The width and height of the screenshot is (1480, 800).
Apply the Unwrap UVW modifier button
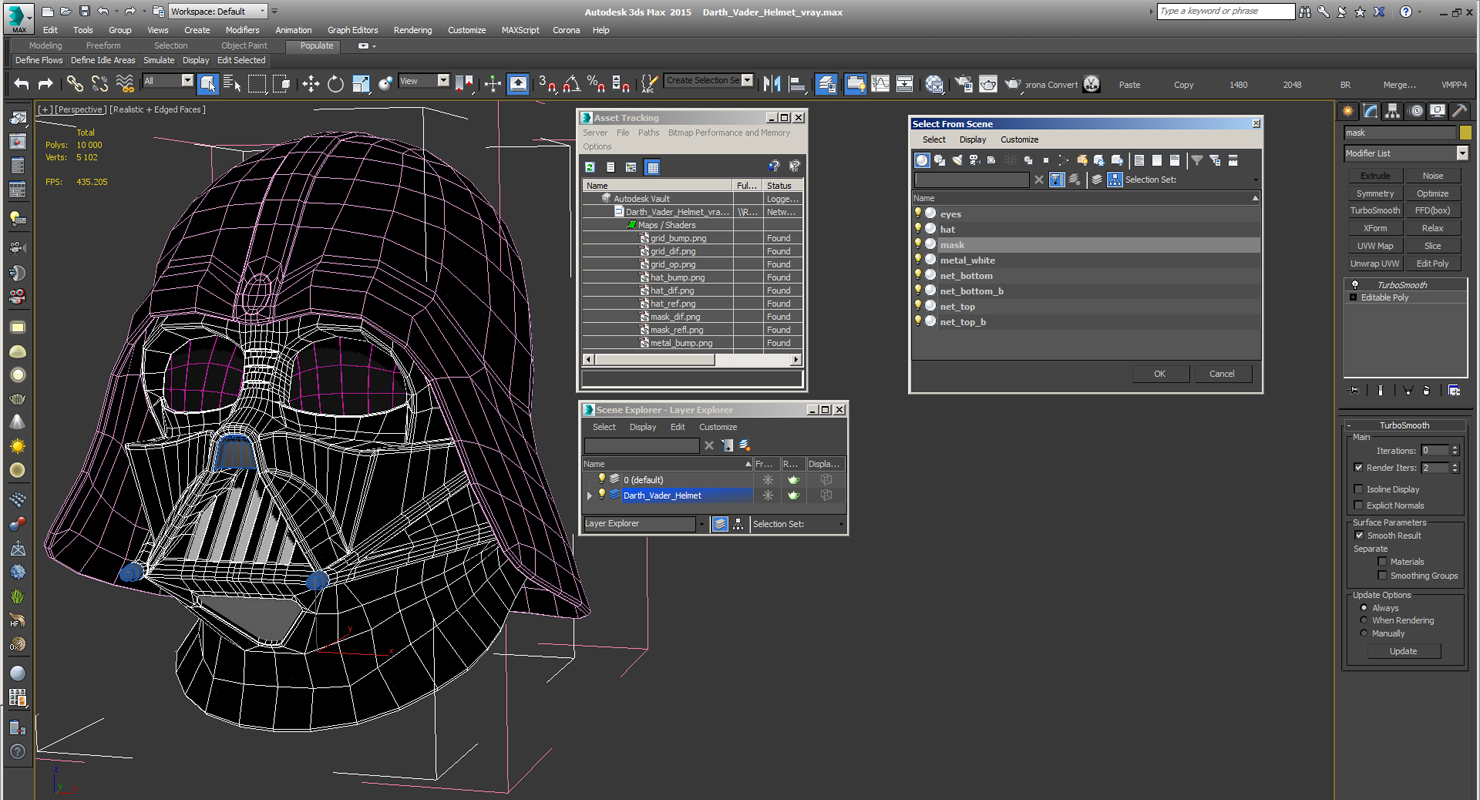coord(1375,263)
